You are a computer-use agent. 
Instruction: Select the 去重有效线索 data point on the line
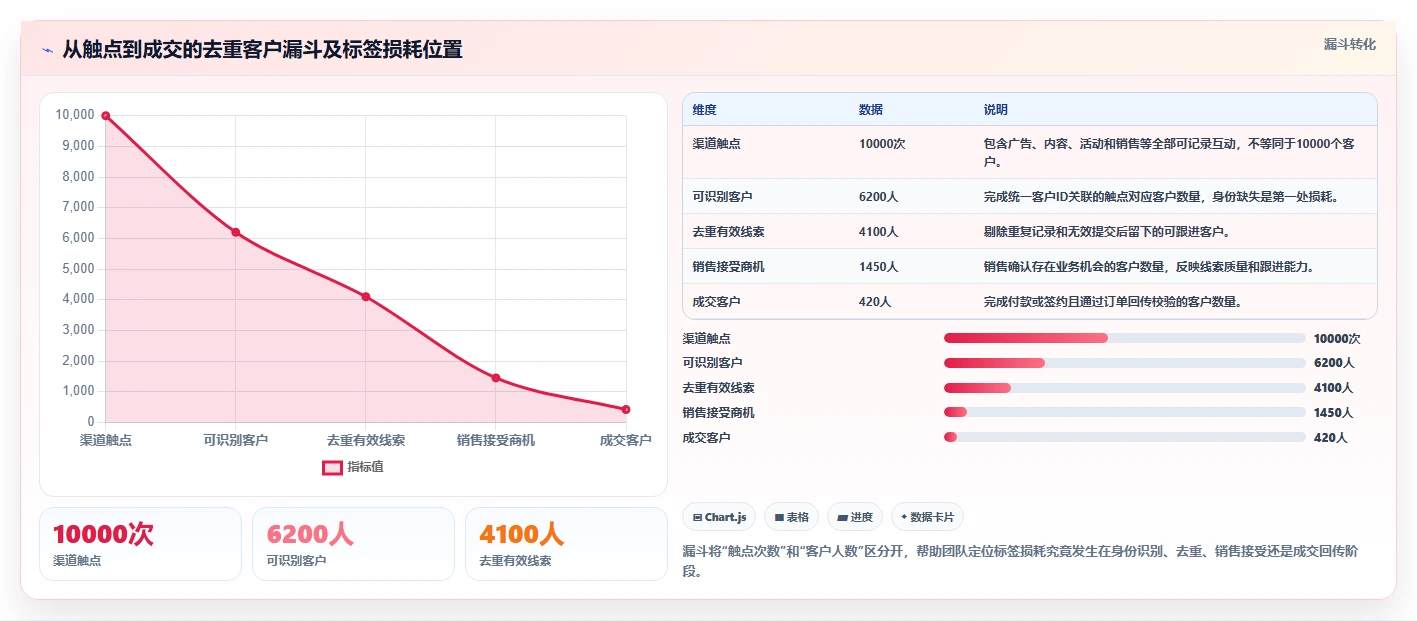point(366,296)
